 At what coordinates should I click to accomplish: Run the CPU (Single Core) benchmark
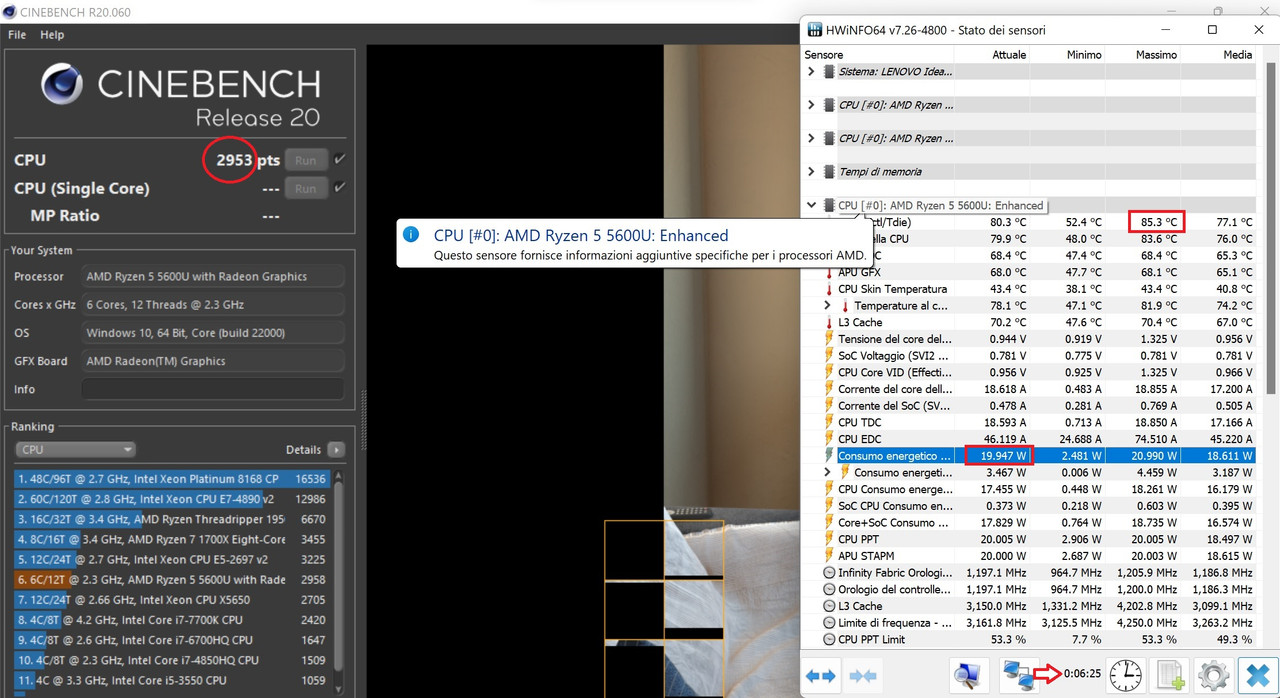(x=306, y=188)
